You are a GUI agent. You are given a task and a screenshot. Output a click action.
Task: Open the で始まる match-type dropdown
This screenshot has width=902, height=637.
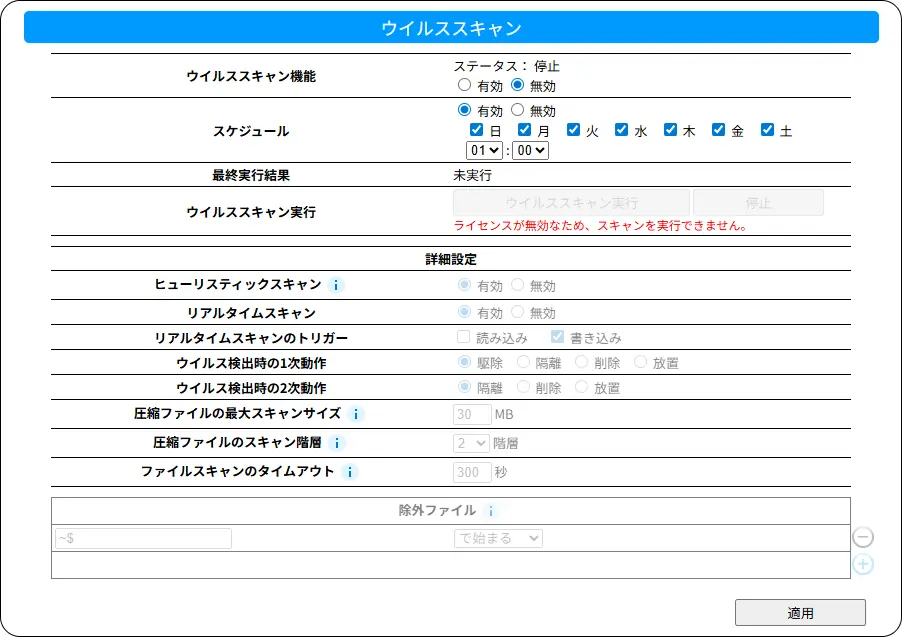pos(497,538)
